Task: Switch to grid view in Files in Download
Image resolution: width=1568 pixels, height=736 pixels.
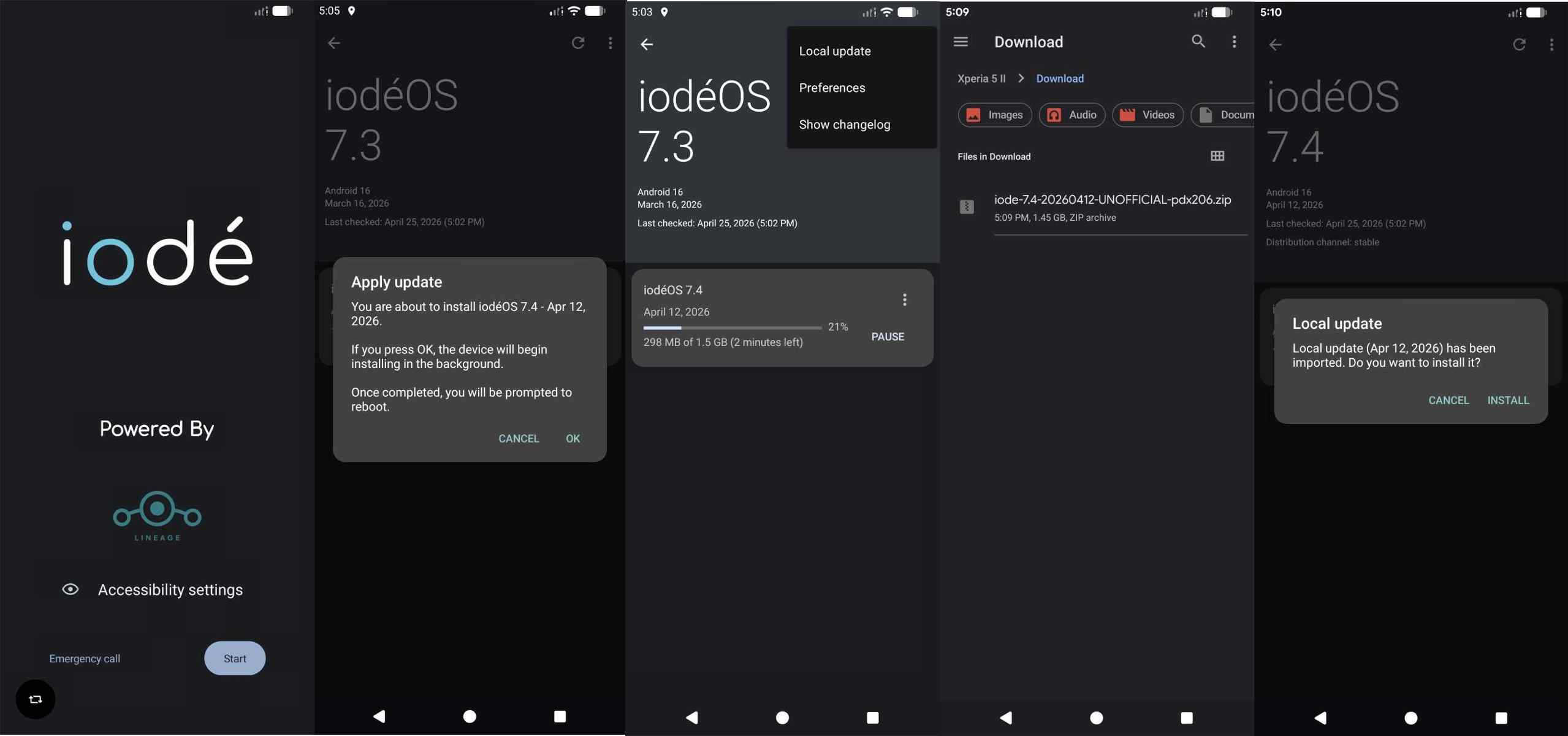Action: click(x=1217, y=156)
